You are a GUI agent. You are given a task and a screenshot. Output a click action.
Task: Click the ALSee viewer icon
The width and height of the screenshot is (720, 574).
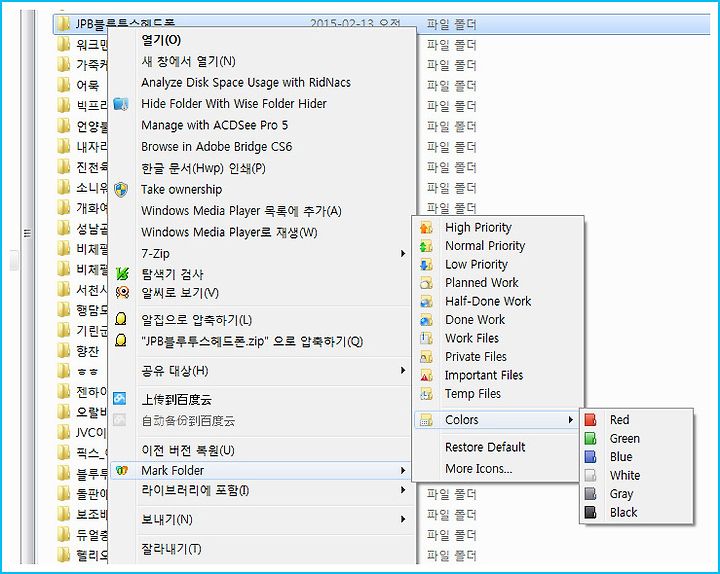pyautogui.click(x=122, y=293)
